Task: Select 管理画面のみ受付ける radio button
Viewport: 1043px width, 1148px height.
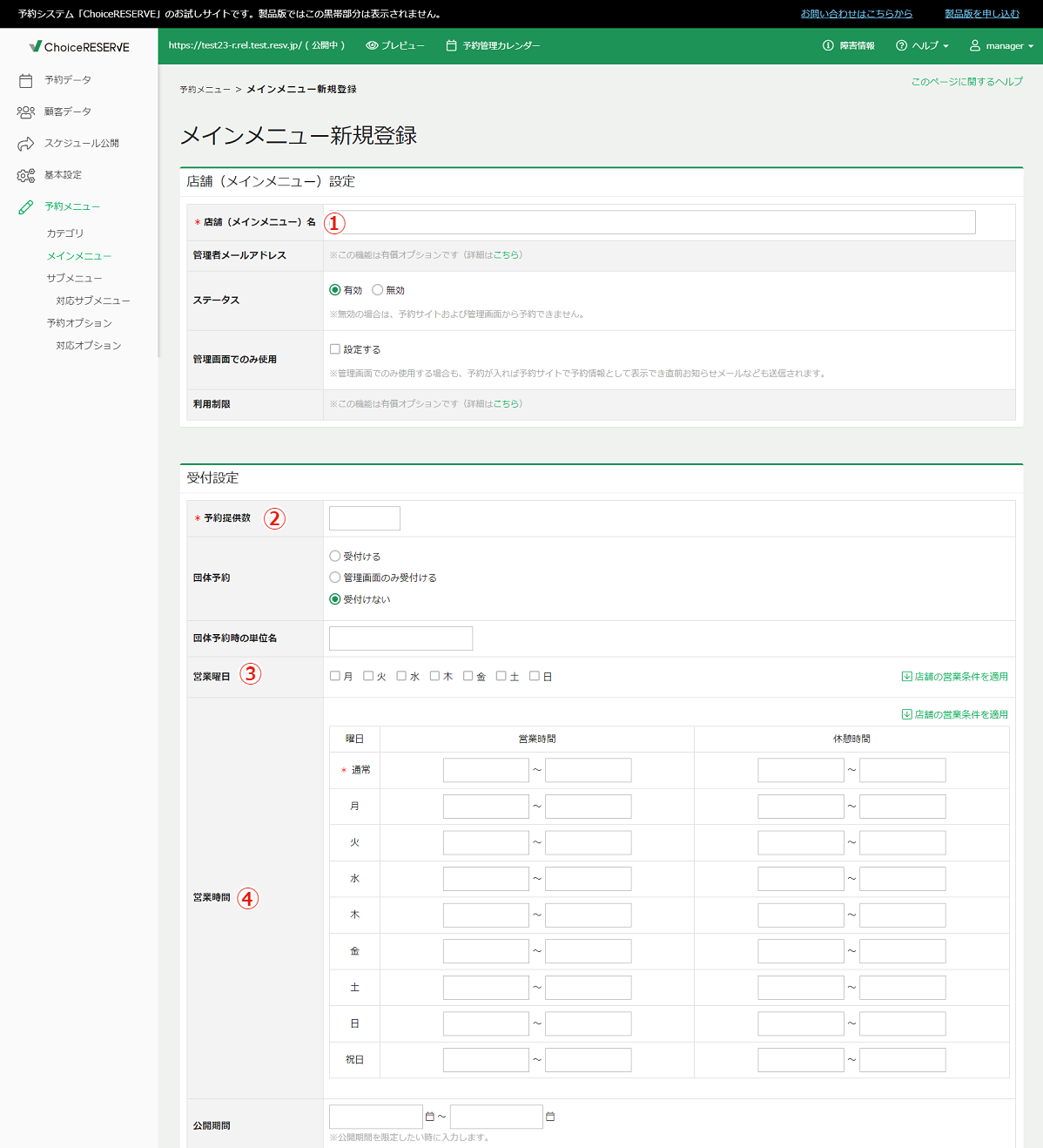Action: [335, 577]
